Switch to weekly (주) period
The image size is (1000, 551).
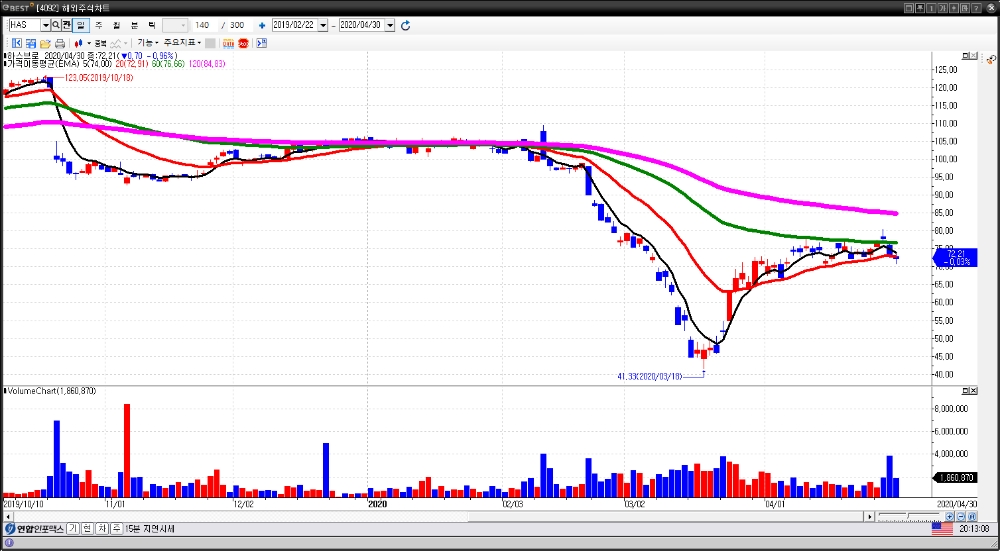[98, 24]
